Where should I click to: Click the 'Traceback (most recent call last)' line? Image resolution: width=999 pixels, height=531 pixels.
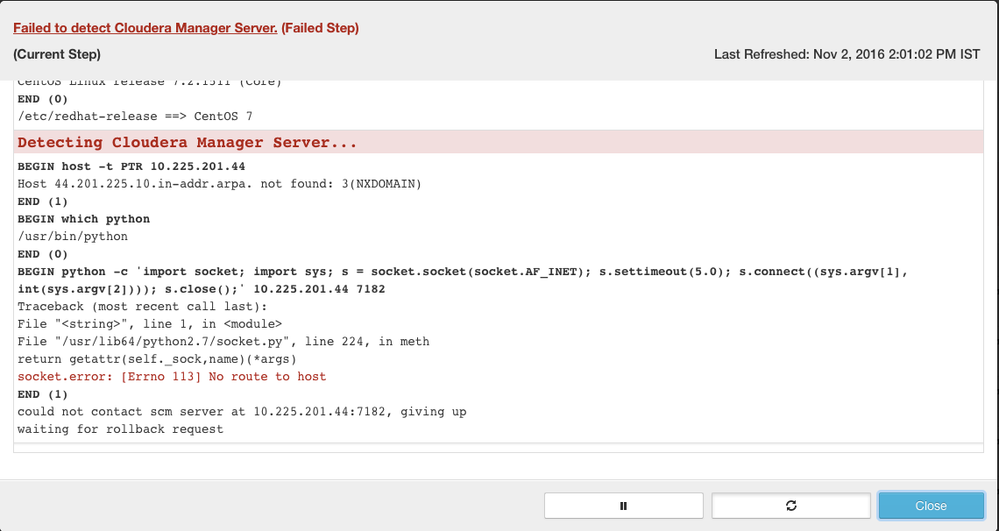click(x=142, y=306)
